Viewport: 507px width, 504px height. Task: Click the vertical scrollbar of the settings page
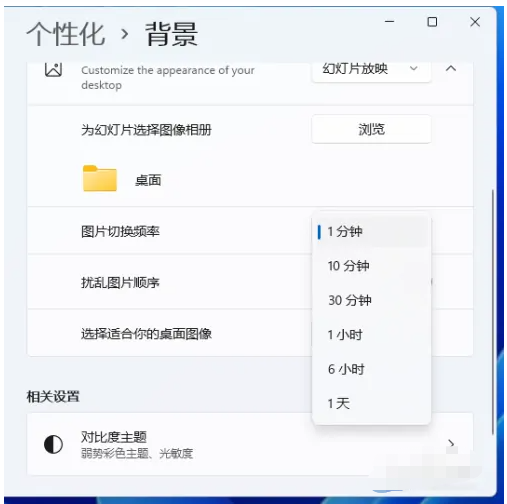[x=492, y=312]
